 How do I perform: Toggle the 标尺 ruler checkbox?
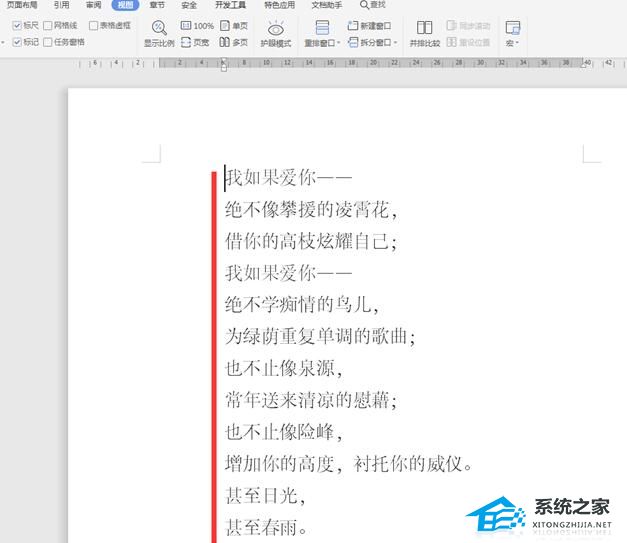tap(17, 26)
